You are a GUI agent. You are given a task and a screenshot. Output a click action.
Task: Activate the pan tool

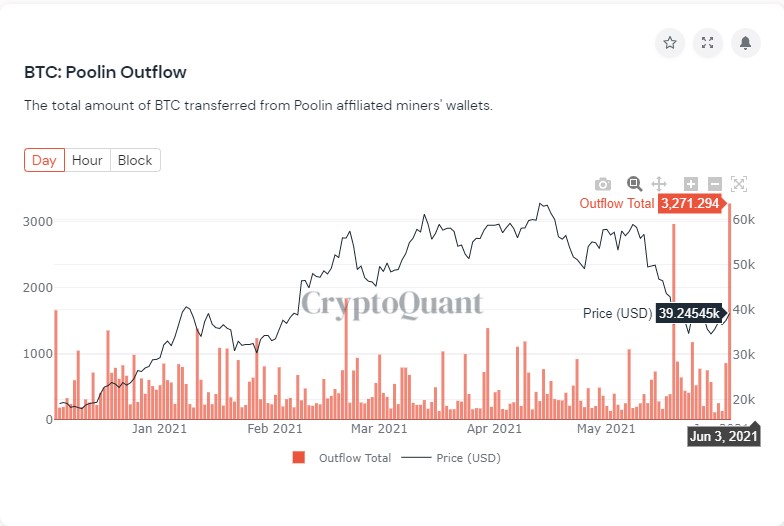[660, 184]
